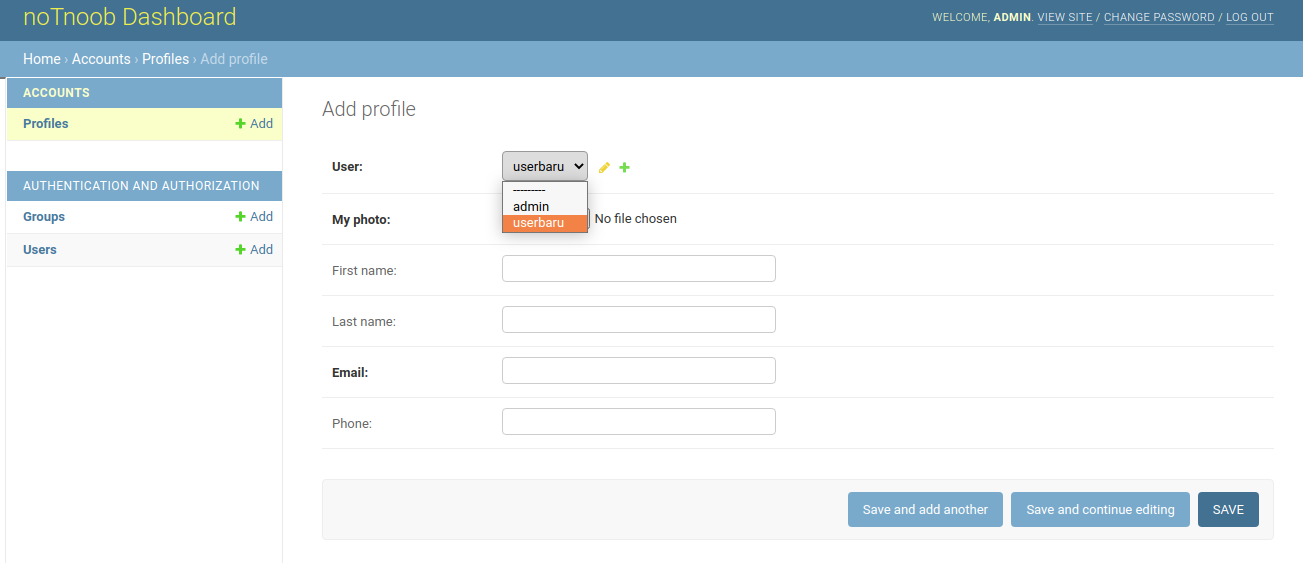Screen dimensions: 1303x563
Task: Choose 'userbaru' option in dropdown list
Action: [538, 223]
